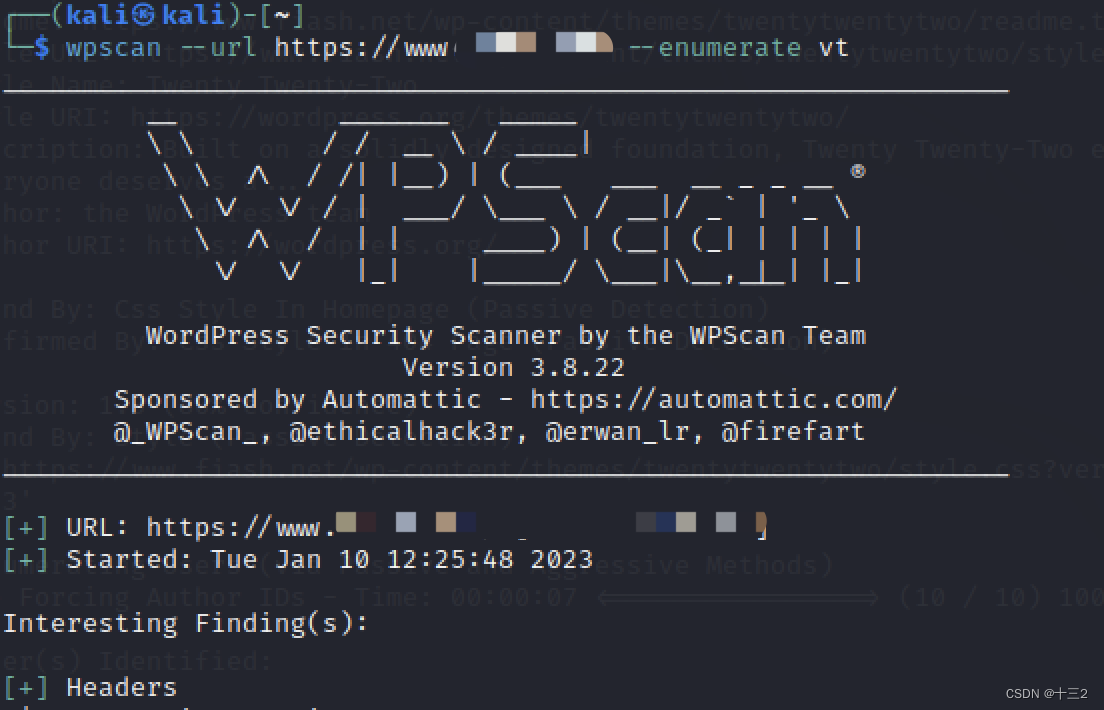1104x710 pixels.
Task: Click the tilde home directory indicator
Action: (x=281, y=15)
